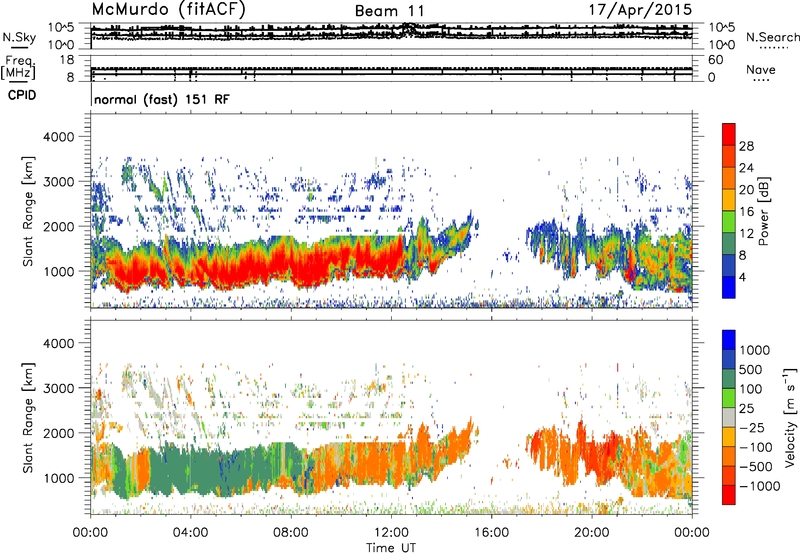
Task: Click the "-25" tick on Velocity colorbar
Action: coord(752,428)
